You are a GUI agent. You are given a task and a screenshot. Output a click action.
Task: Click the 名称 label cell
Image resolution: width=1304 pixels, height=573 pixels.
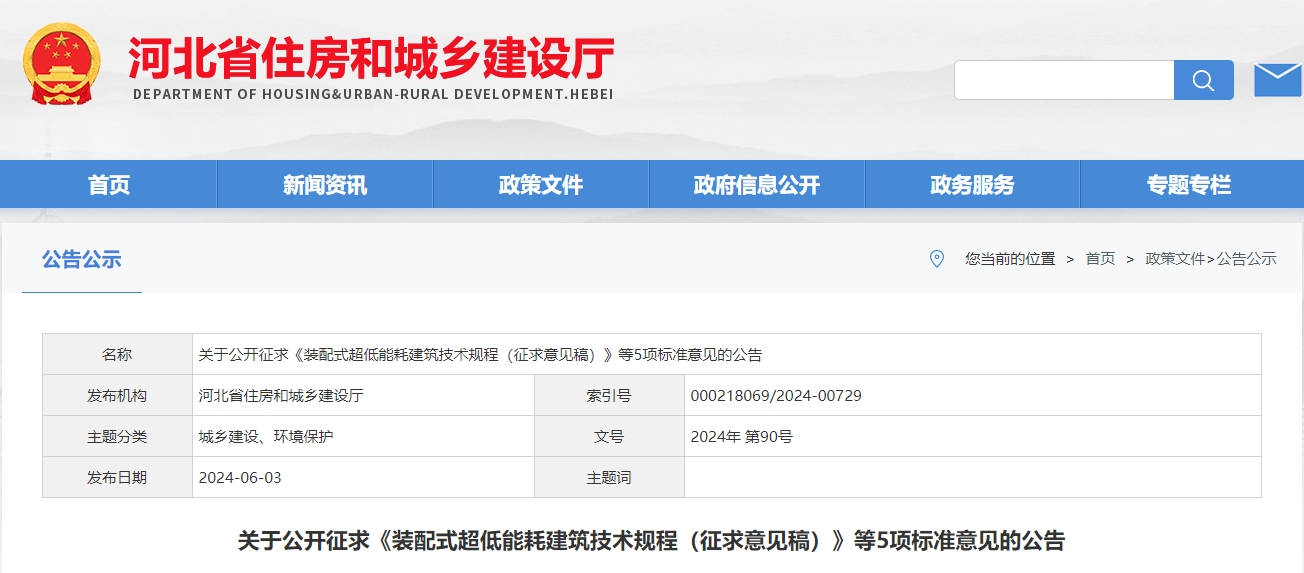(117, 354)
